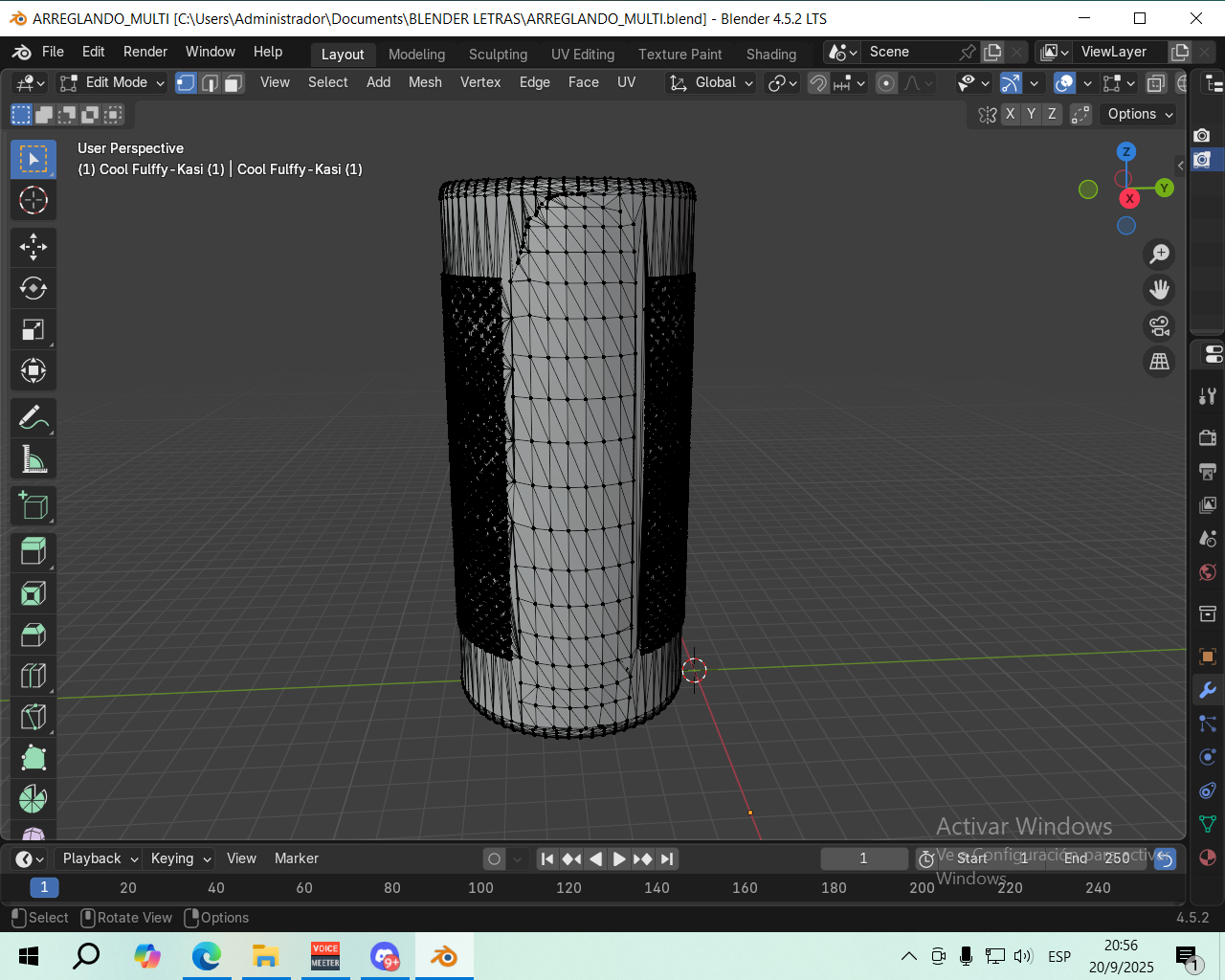Click the current frame number field
1225x980 pixels.
(863, 858)
